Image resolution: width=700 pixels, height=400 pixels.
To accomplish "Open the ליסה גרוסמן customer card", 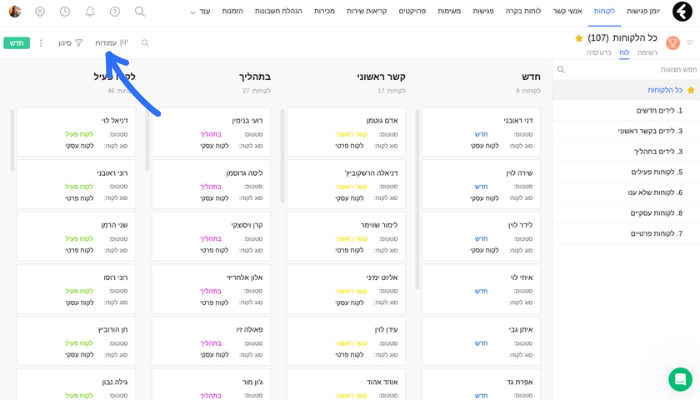I will pos(211,184).
